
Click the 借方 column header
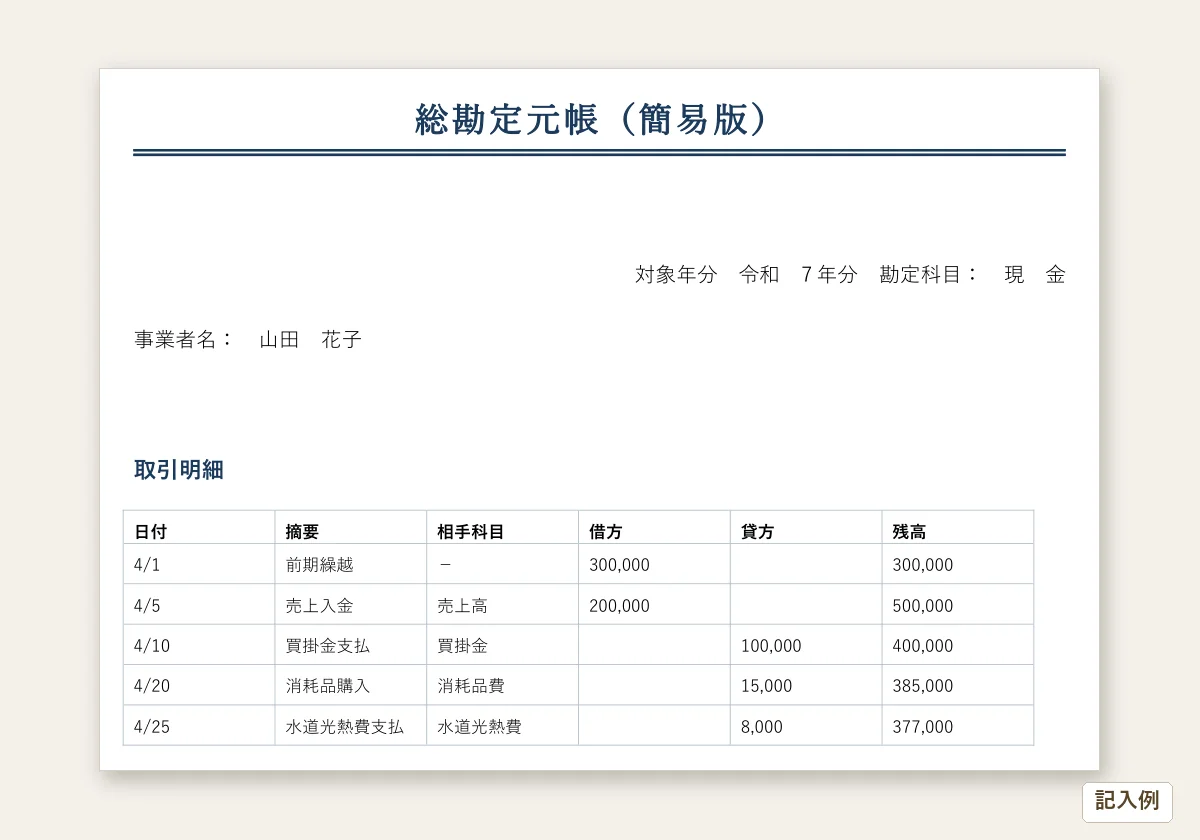tap(655, 532)
